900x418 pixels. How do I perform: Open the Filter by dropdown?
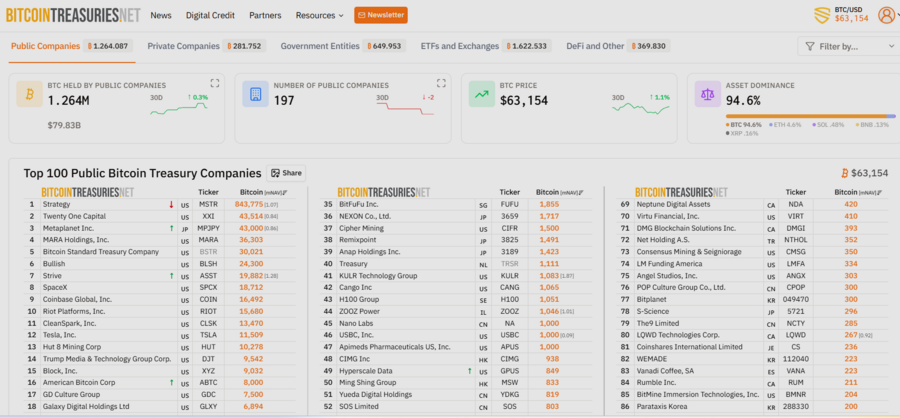click(848, 47)
